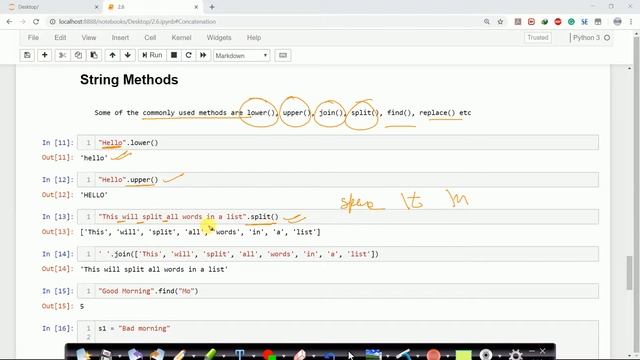
Task: Open the zoom magnifier in the address bar
Action: 487,22
